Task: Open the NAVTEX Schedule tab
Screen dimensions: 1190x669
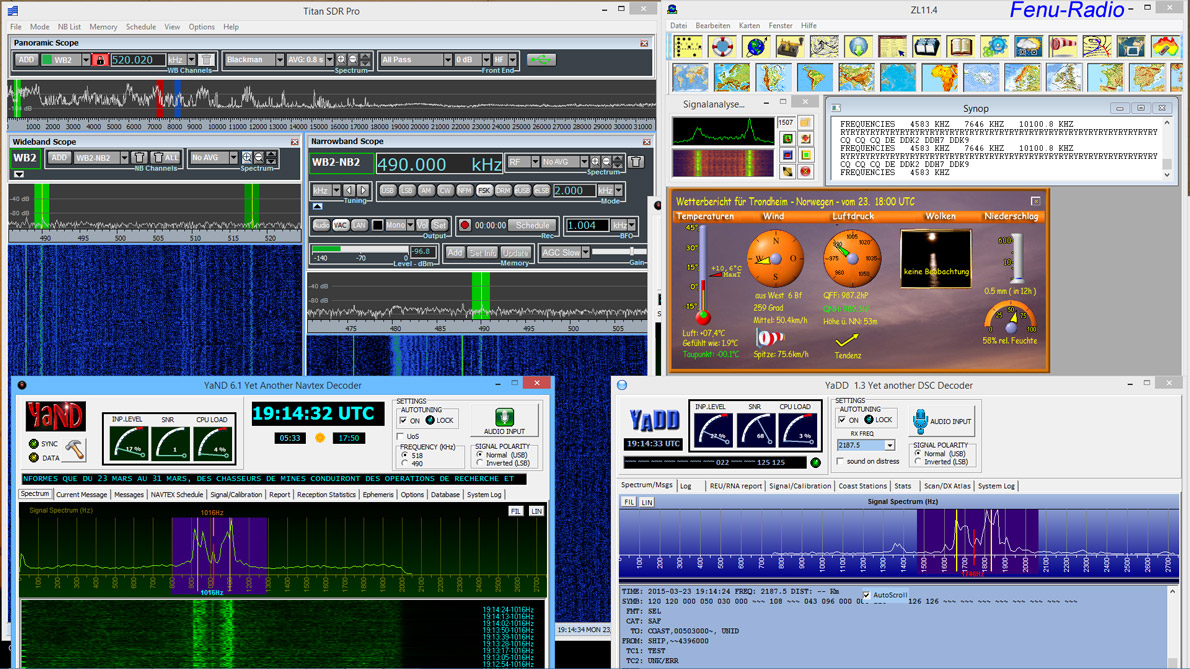Action: tap(177, 495)
